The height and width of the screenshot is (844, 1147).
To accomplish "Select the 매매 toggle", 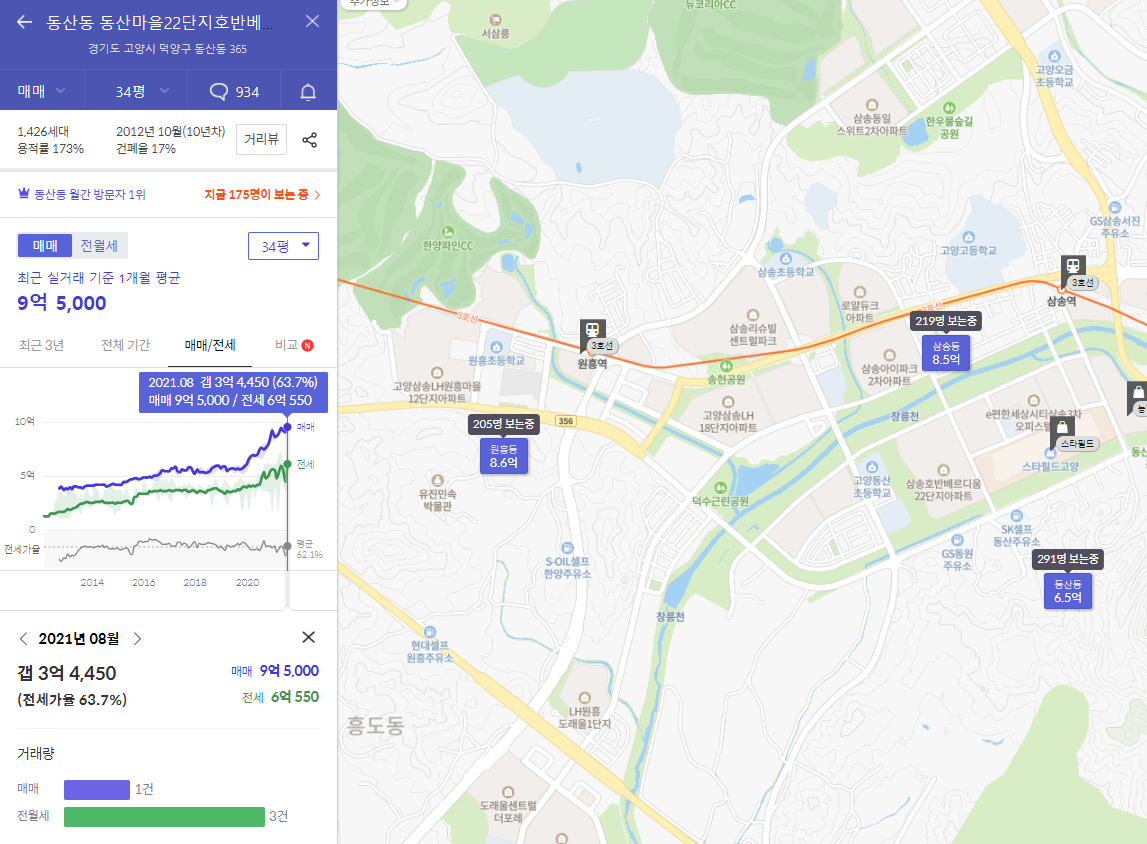I will click(45, 246).
